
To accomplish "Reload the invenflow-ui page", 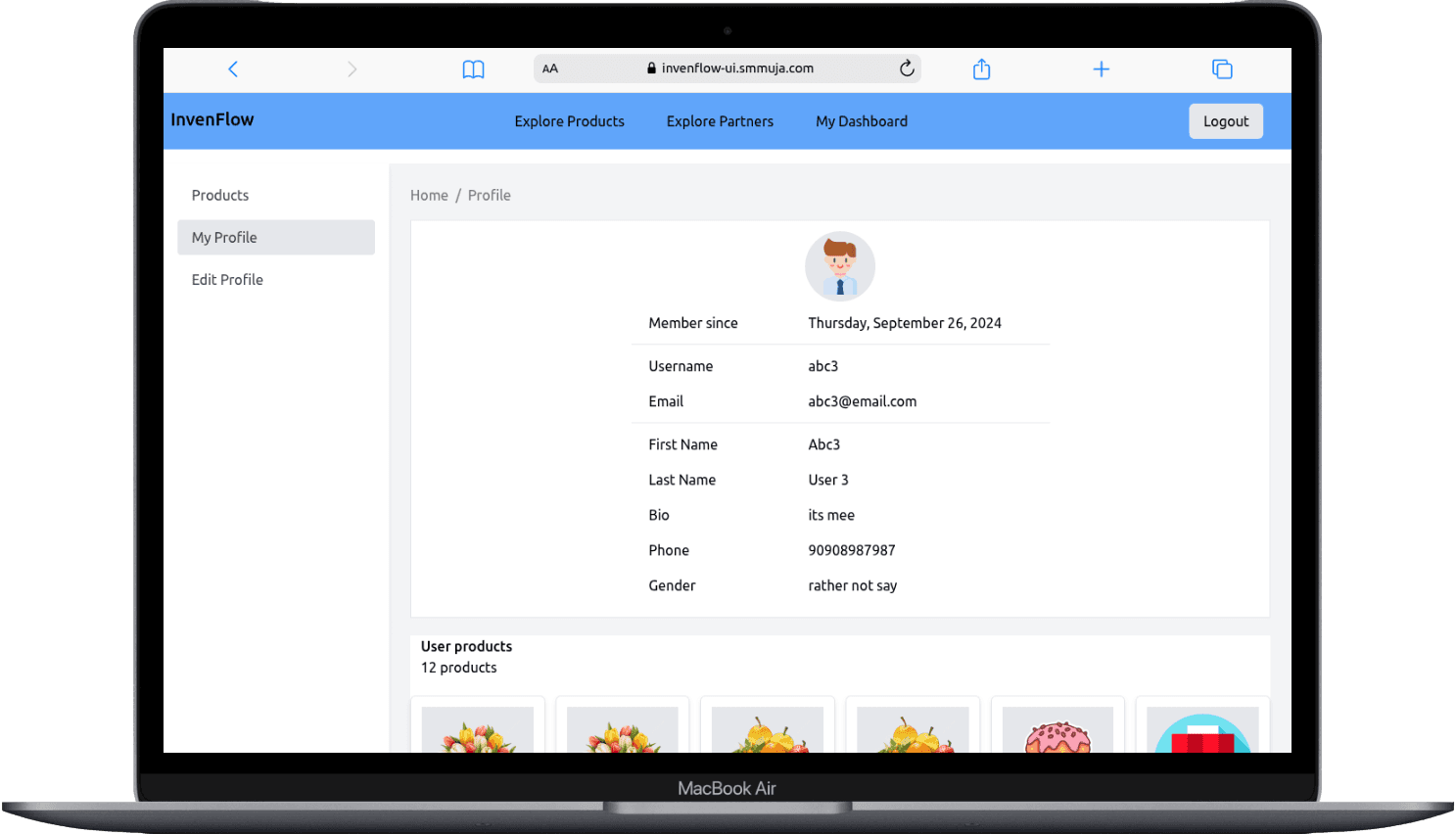I will point(907,68).
